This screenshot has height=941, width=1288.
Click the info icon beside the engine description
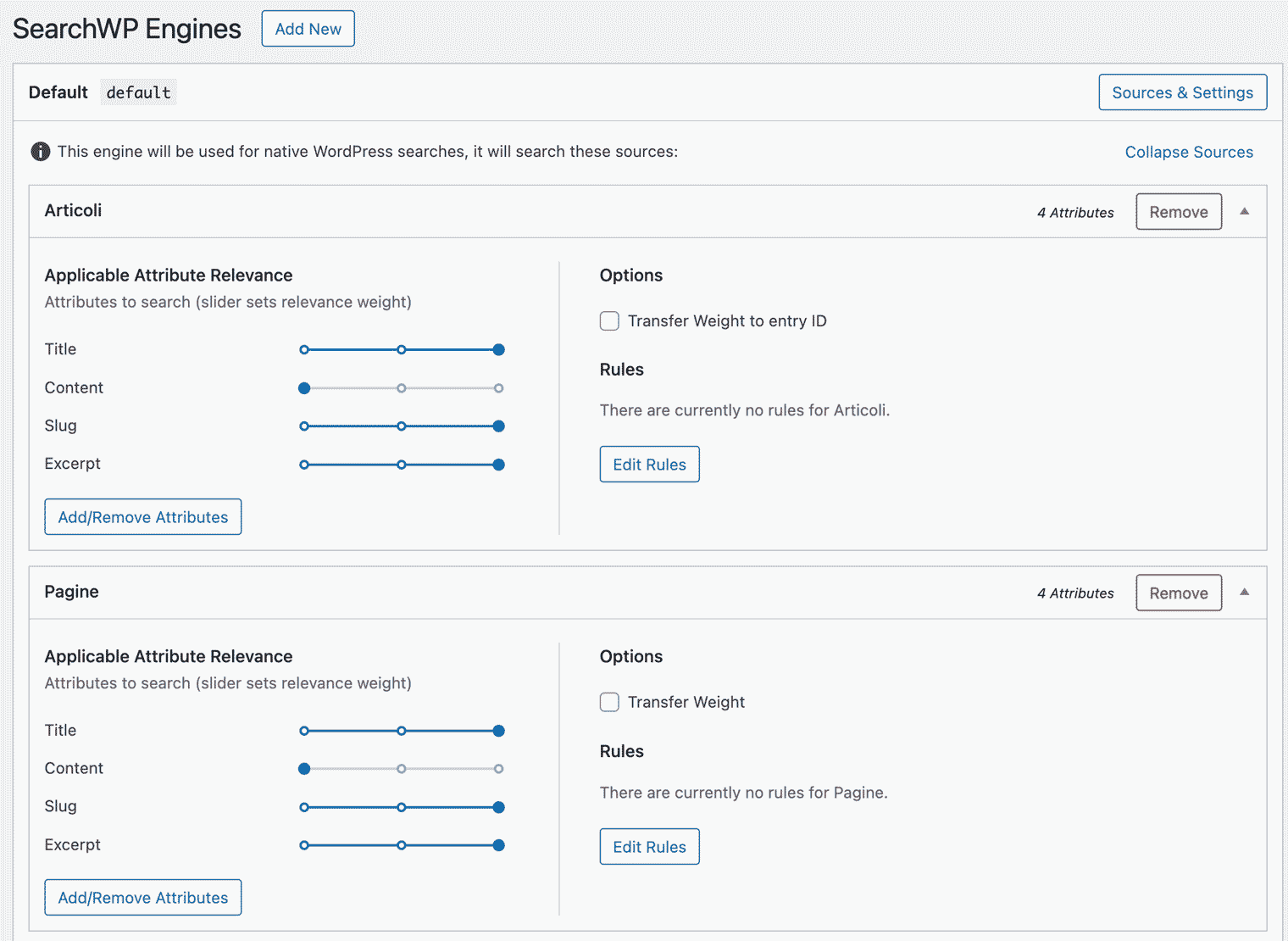coord(41,152)
